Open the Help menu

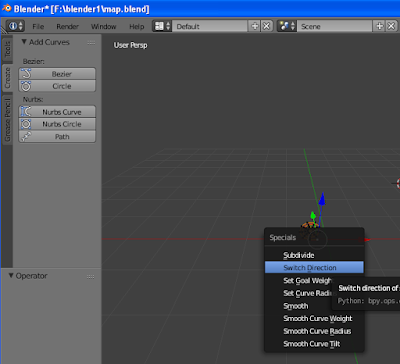pos(137,26)
